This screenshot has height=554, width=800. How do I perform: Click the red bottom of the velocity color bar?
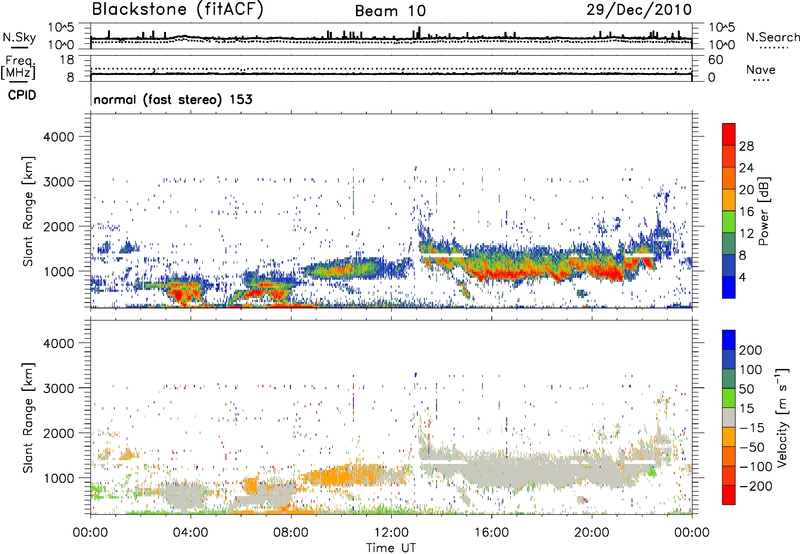click(x=729, y=496)
